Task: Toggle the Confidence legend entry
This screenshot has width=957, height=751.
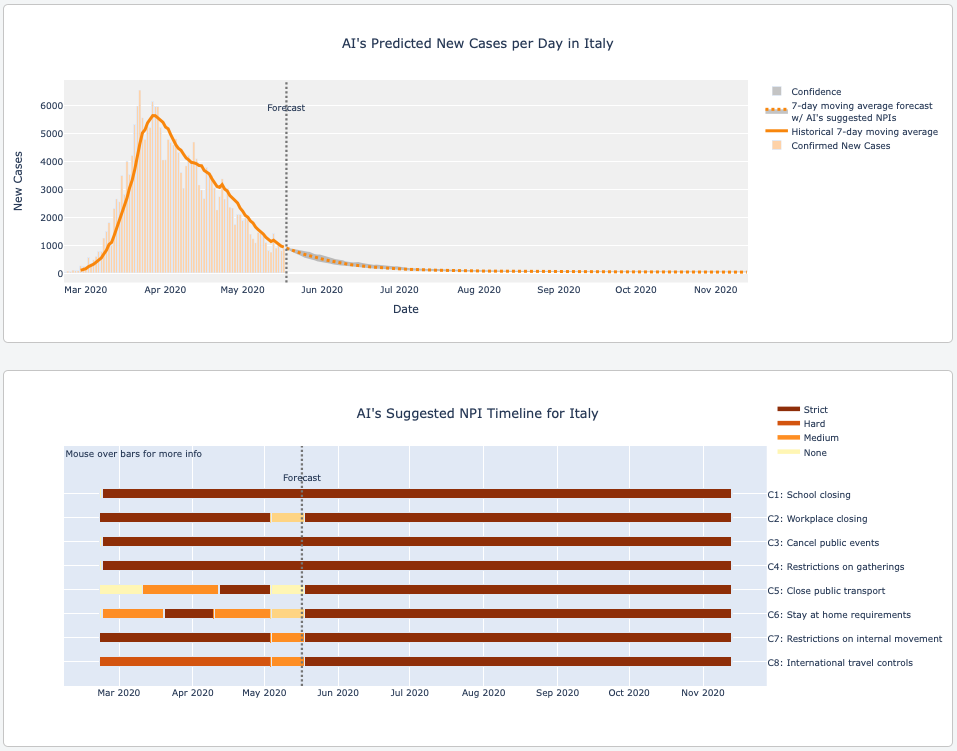Action: (x=815, y=92)
